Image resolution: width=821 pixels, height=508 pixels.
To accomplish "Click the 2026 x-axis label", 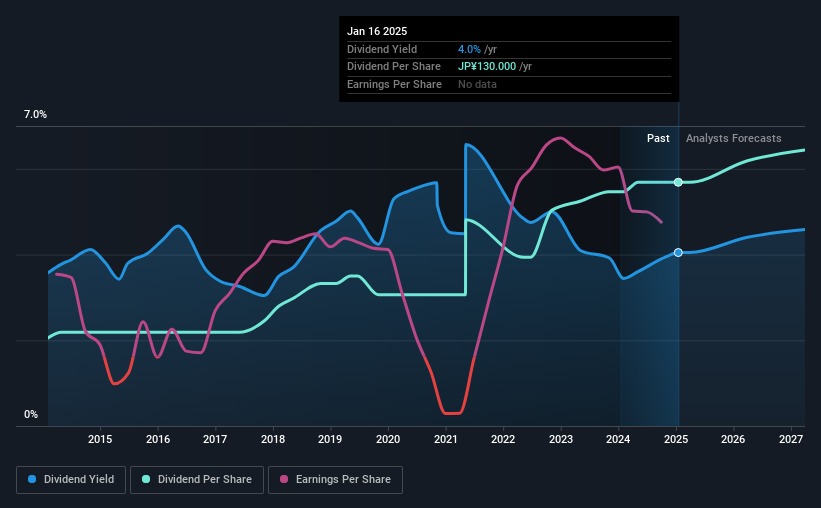I will tap(733, 439).
